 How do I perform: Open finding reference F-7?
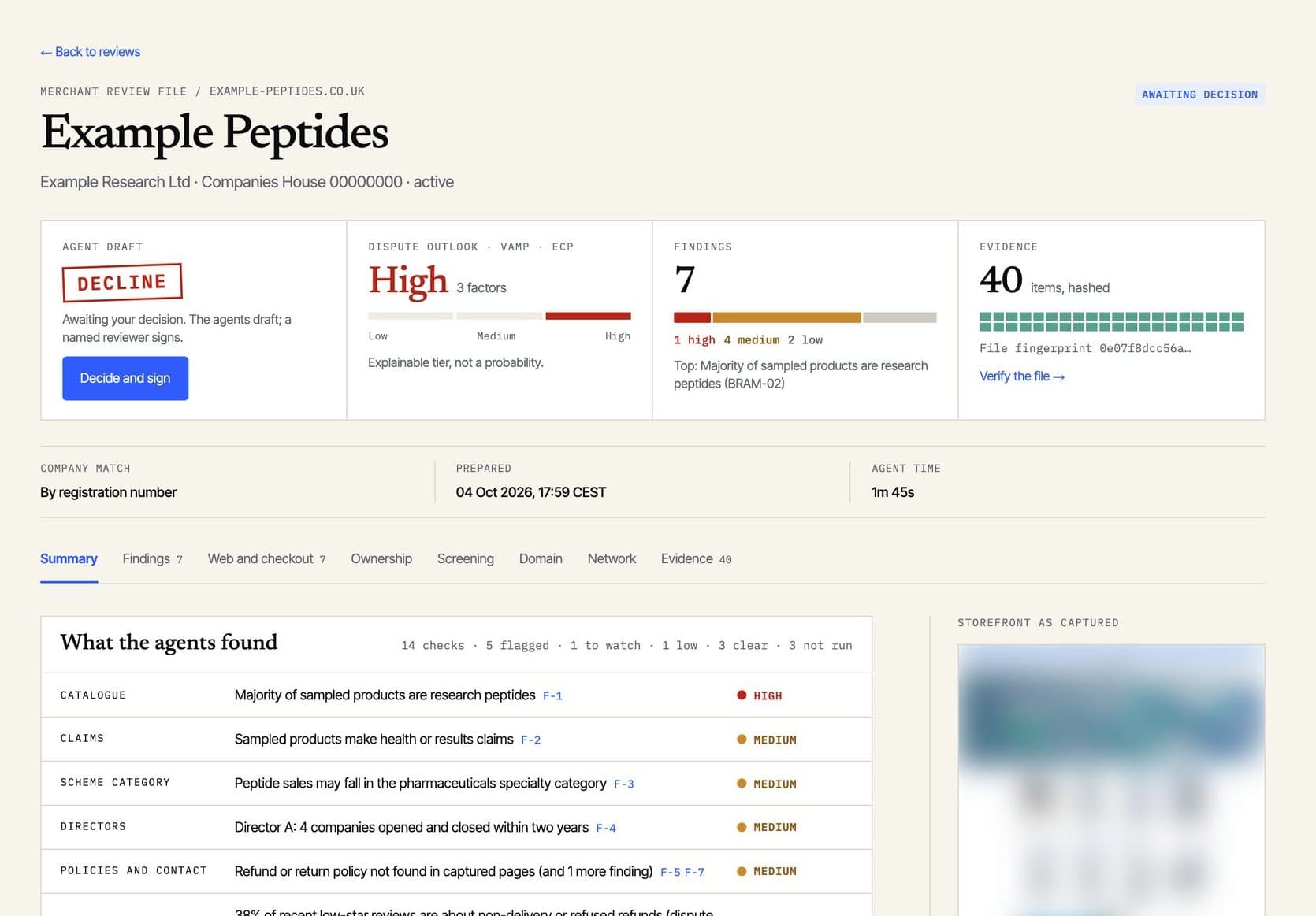point(694,872)
